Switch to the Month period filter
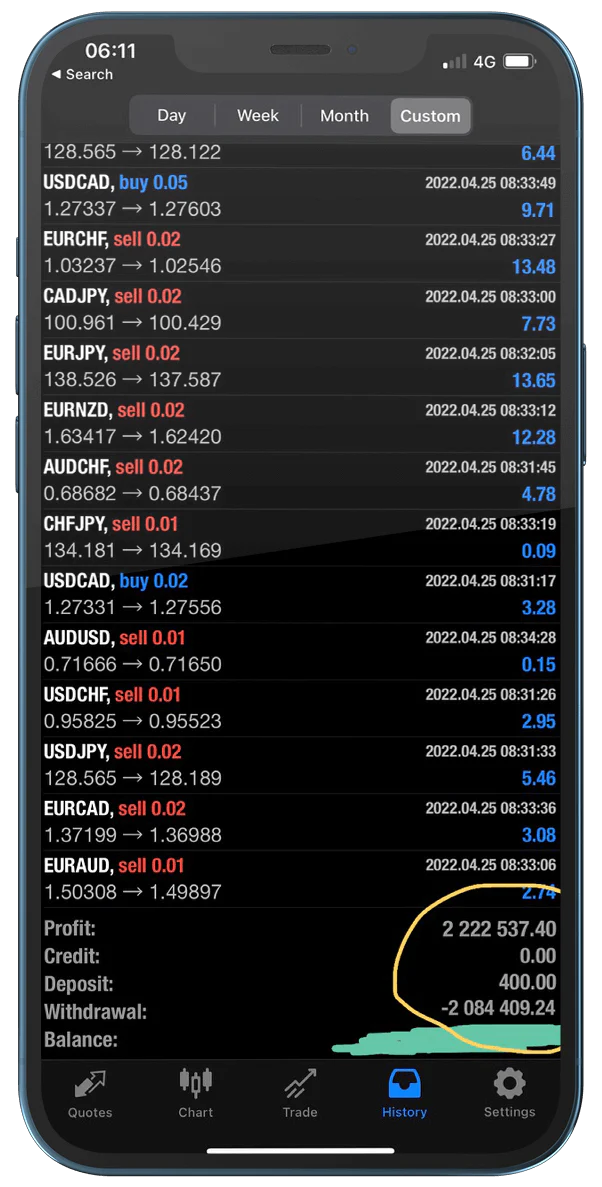The height and width of the screenshot is (1187, 602). (x=344, y=116)
